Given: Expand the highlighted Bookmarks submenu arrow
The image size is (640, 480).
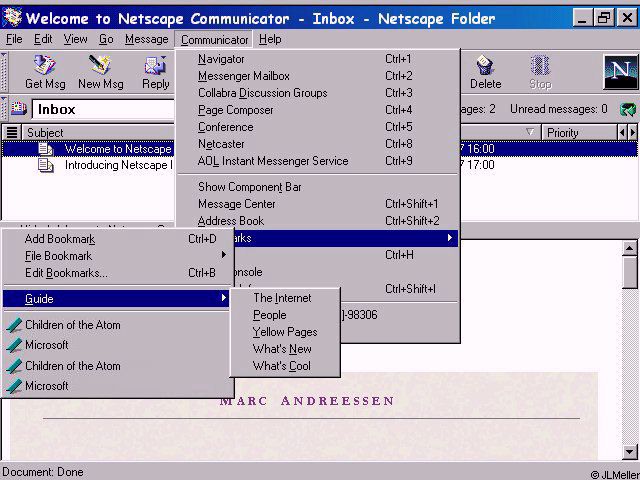Looking at the screenshot, I should click(x=449, y=238).
